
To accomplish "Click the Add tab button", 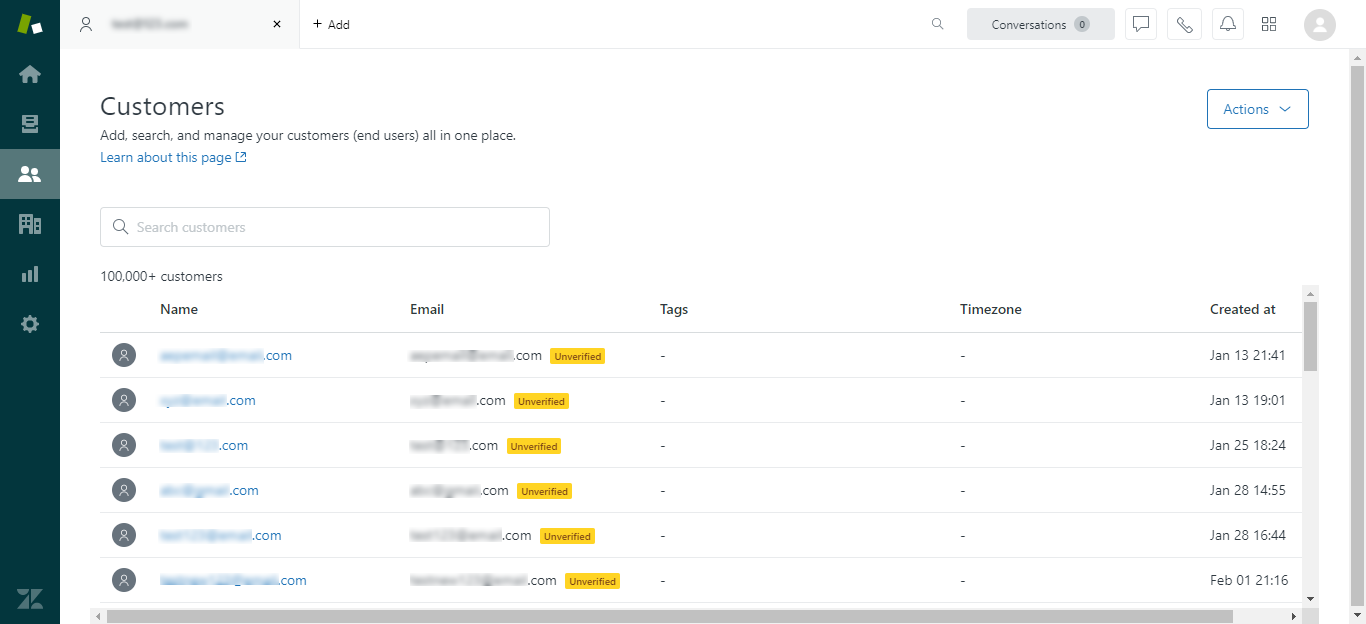I will click(x=331, y=25).
